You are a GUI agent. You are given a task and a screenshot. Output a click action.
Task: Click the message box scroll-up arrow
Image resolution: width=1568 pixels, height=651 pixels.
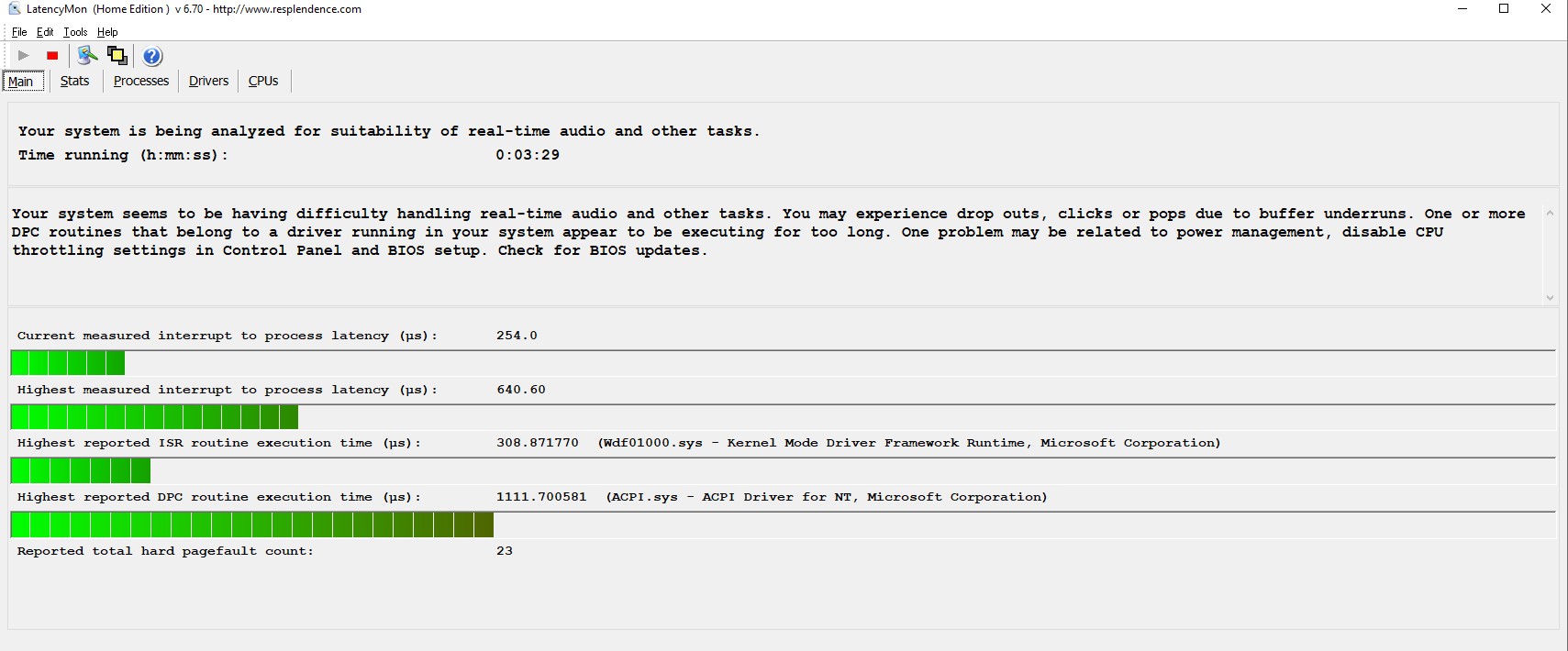[1550, 213]
